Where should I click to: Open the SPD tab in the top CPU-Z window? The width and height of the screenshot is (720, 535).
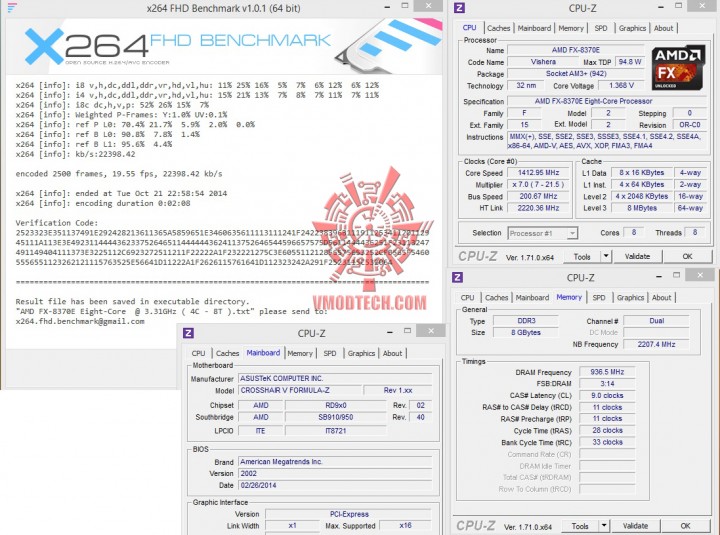601,28
